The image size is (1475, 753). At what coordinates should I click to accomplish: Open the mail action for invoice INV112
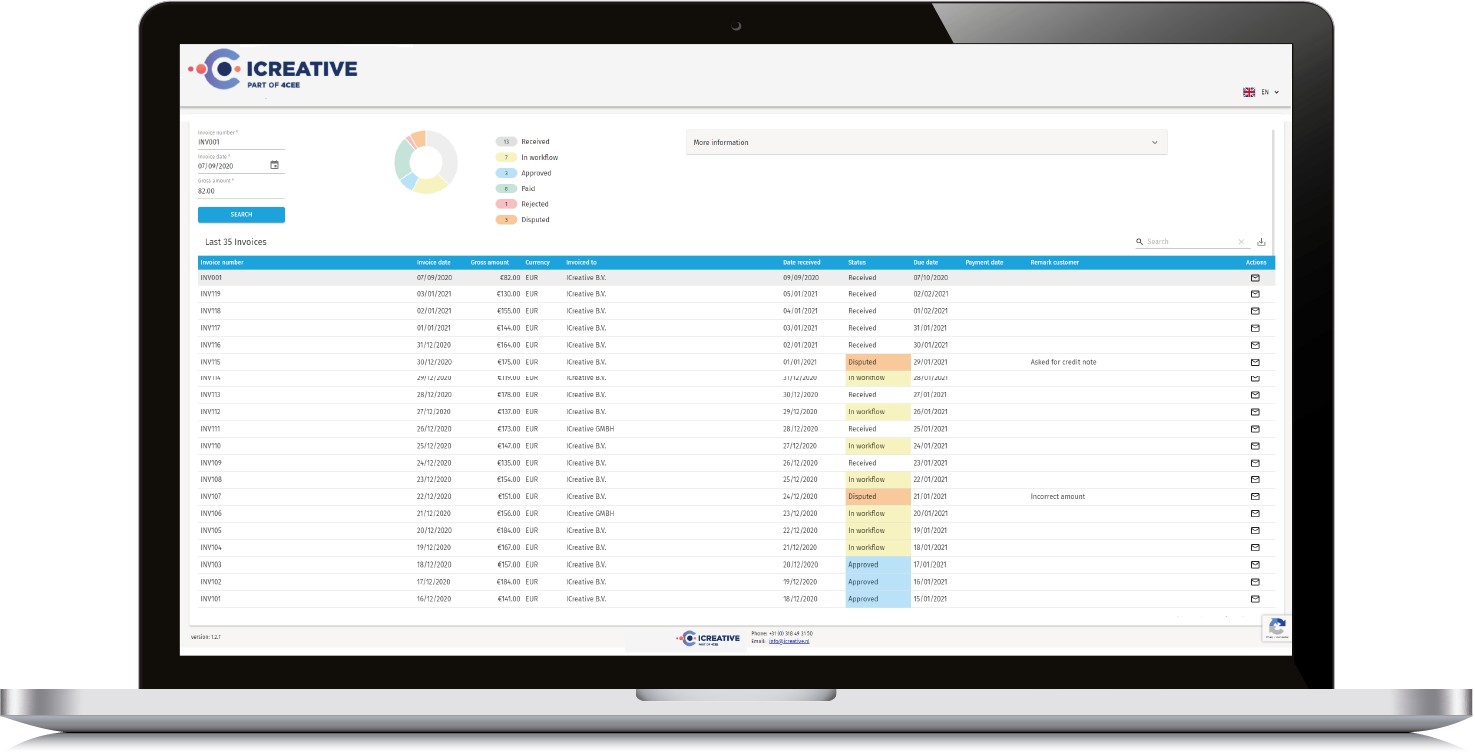pyautogui.click(x=1255, y=412)
